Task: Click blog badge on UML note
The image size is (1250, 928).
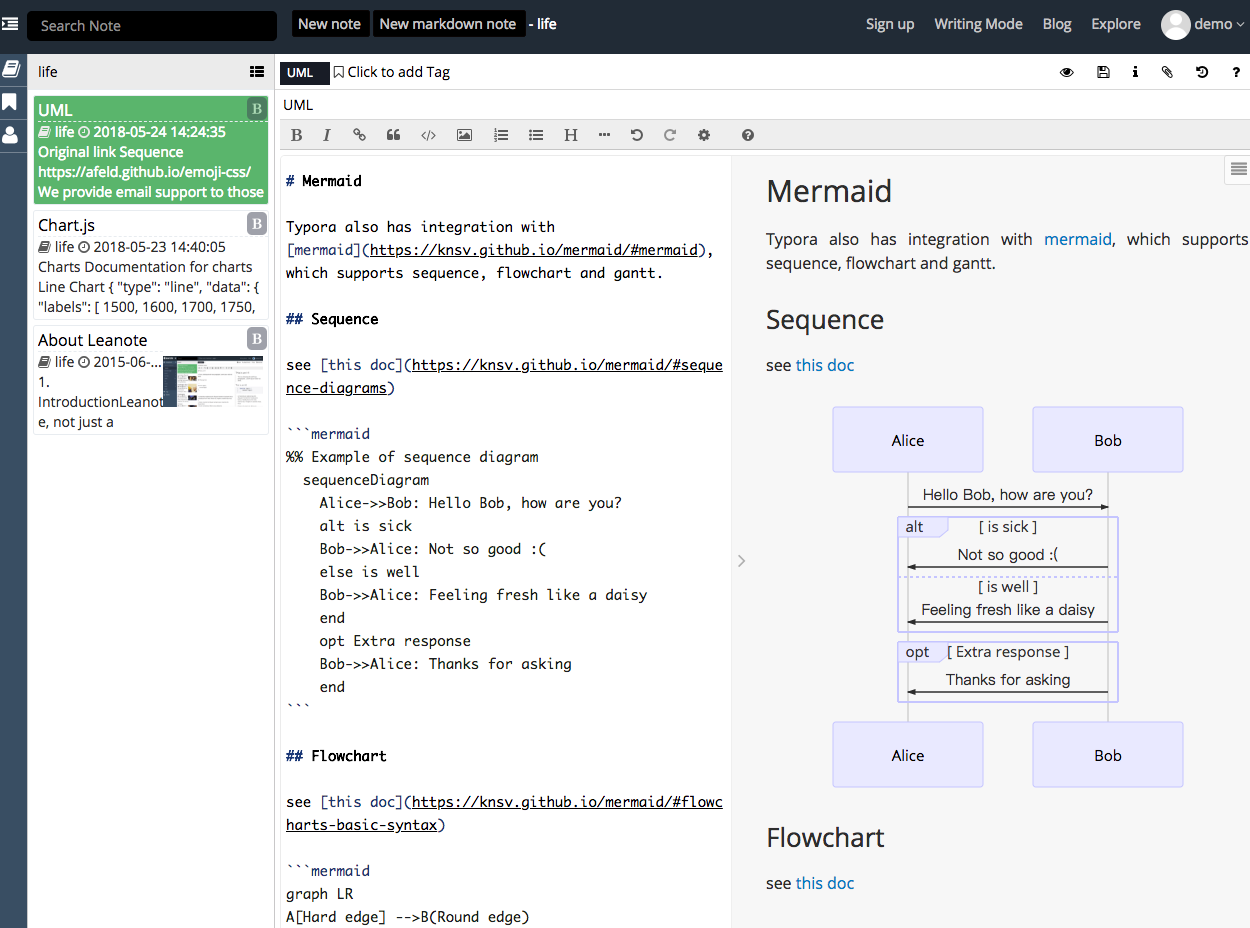Action: point(257,109)
